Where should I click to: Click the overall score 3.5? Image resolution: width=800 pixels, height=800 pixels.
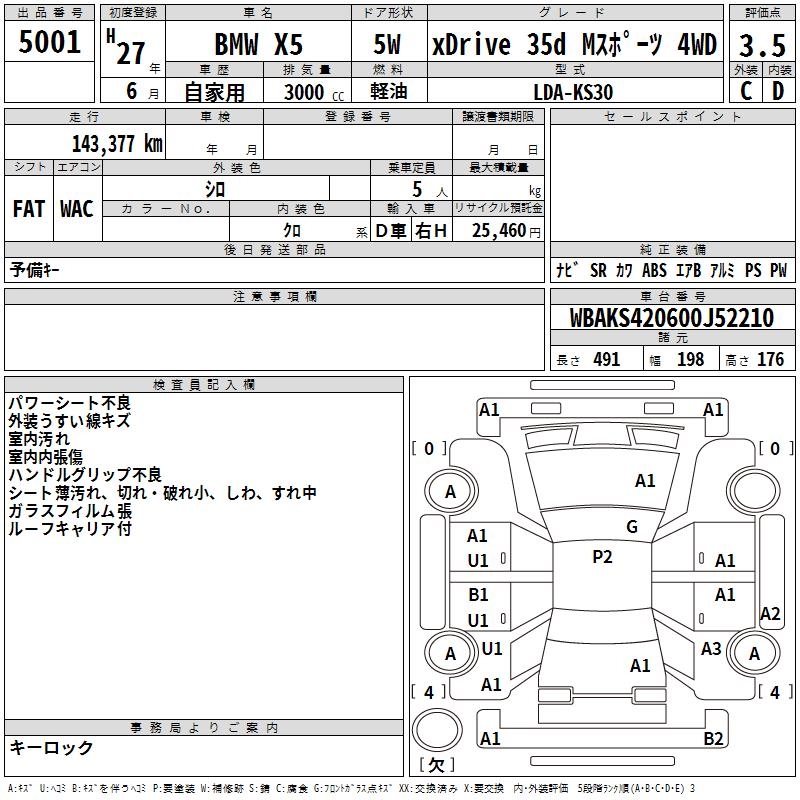pyautogui.click(x=762, y=45)
